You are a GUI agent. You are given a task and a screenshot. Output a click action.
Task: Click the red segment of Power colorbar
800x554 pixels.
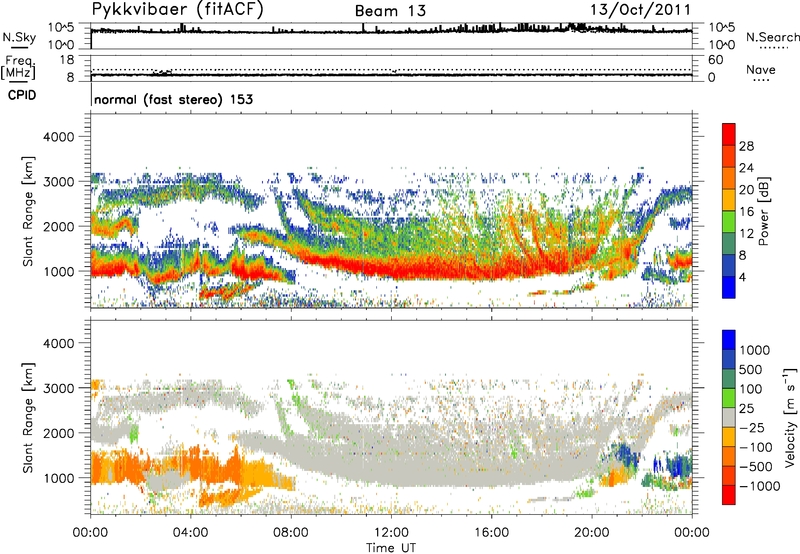(729, 135)
